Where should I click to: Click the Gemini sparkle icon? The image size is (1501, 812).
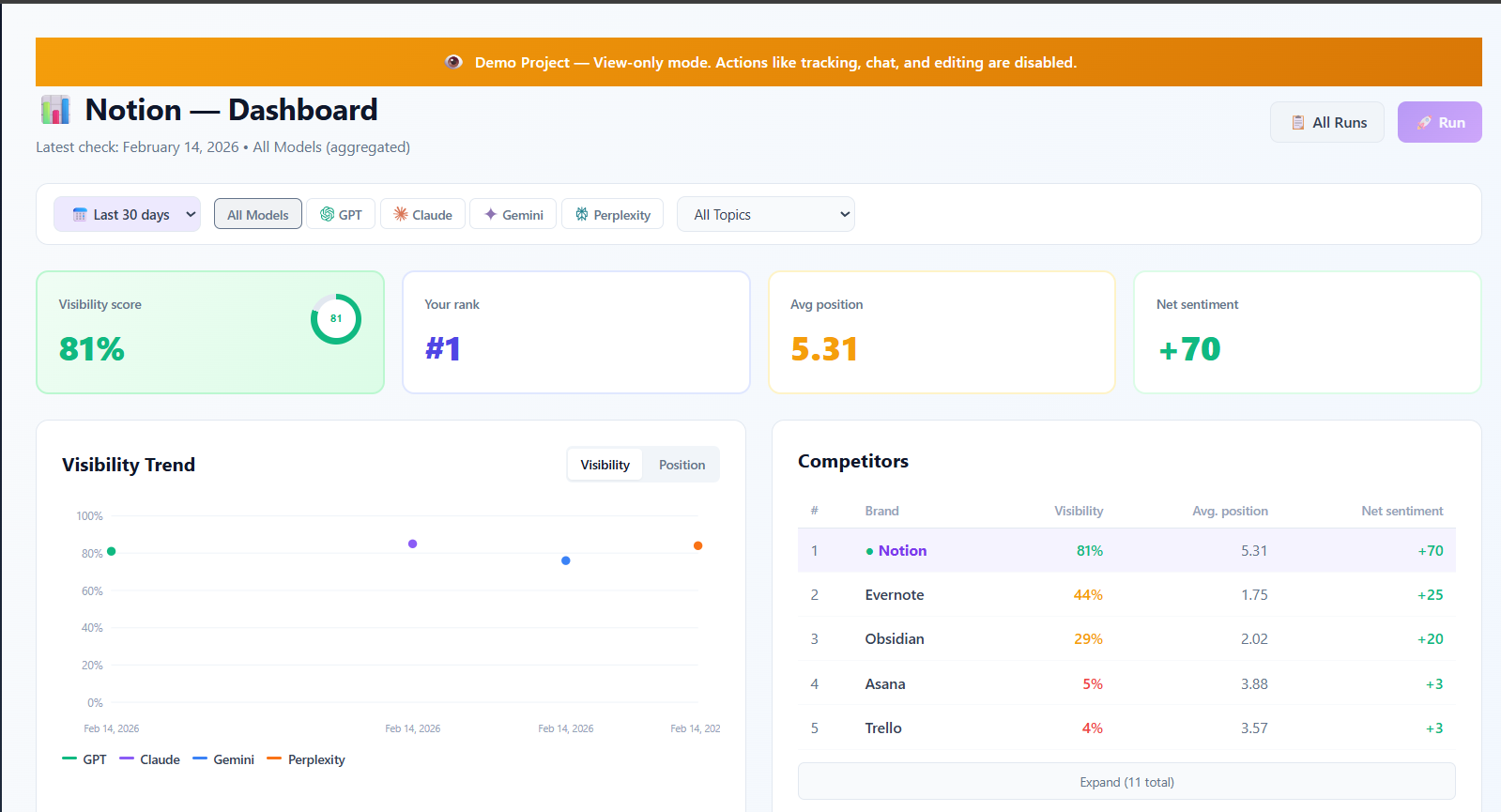[x=490, y=214]
